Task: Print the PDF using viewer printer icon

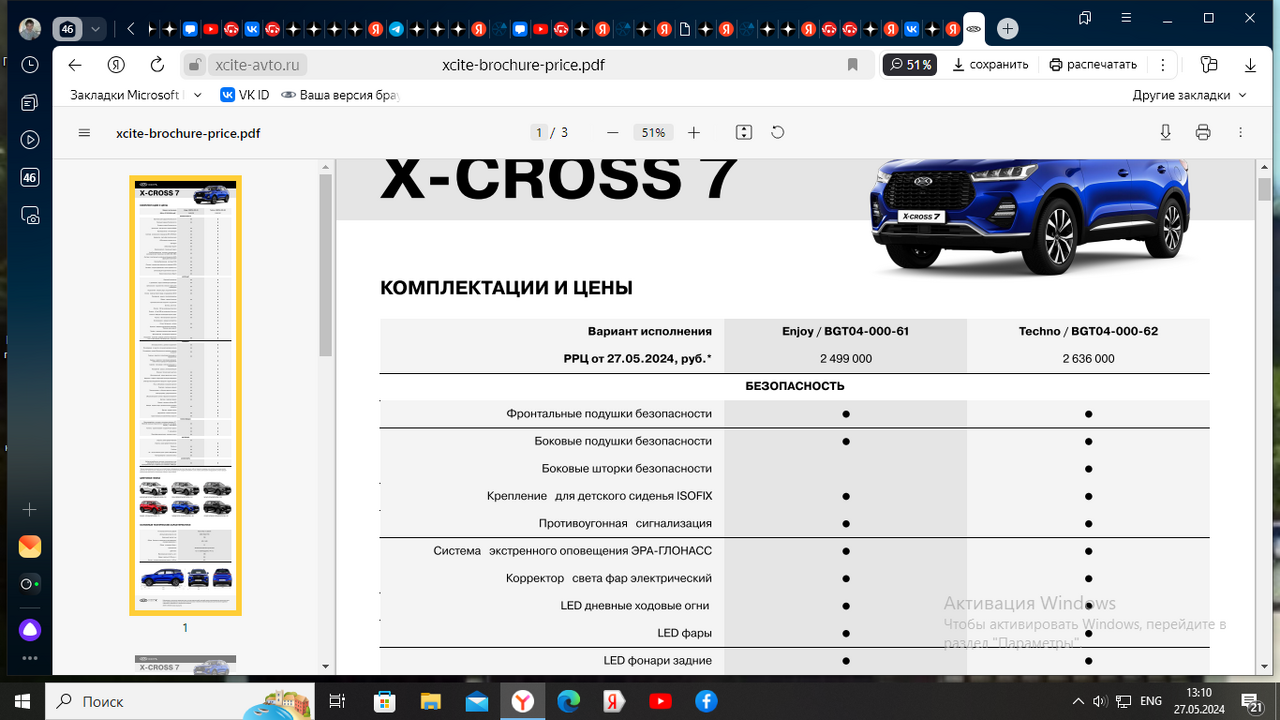Action: [x=1203, y=133]
